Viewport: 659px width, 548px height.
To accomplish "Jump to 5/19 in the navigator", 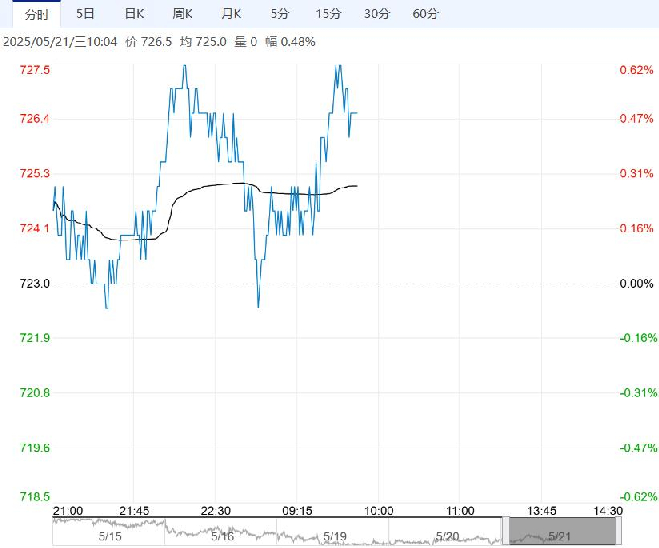I will point(335,536).
